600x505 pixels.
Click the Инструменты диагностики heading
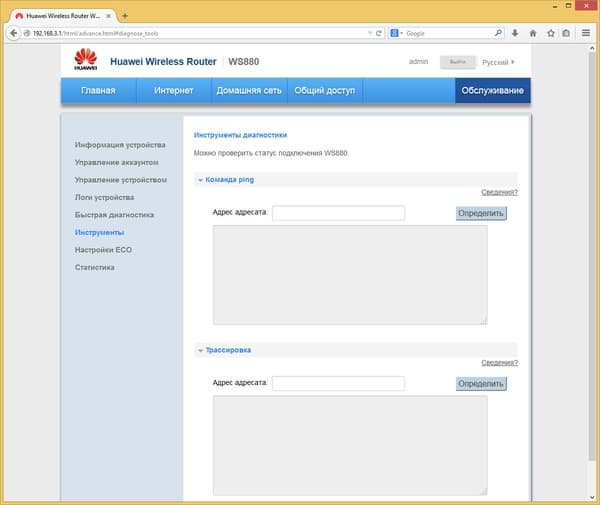[x=240, y=135]
